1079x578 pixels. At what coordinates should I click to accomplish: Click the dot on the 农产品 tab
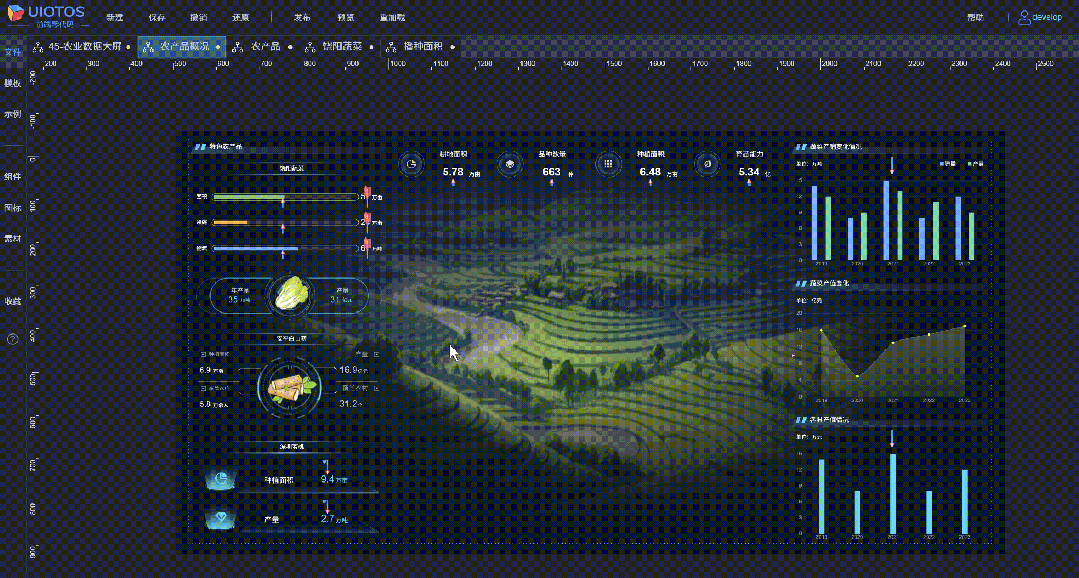[290, 47]
